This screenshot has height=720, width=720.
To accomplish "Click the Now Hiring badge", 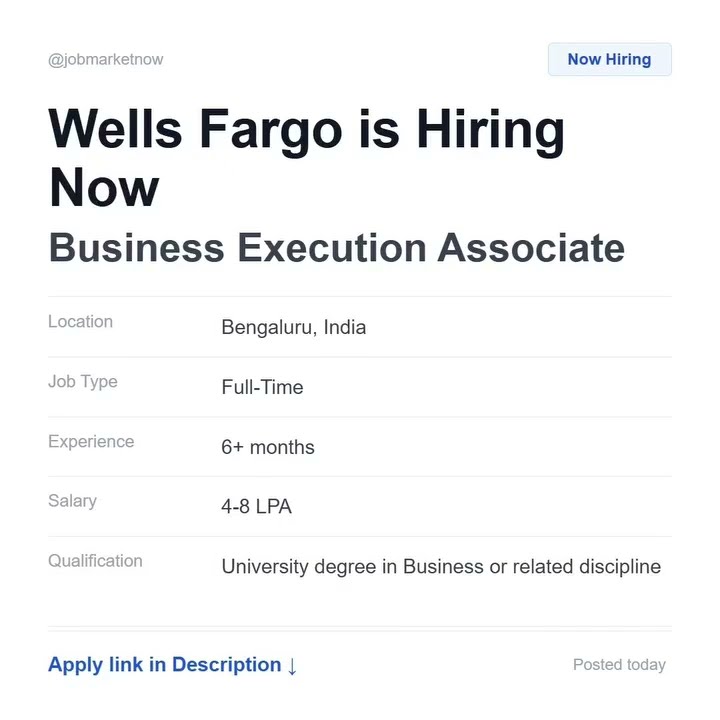I will (609, 60).
